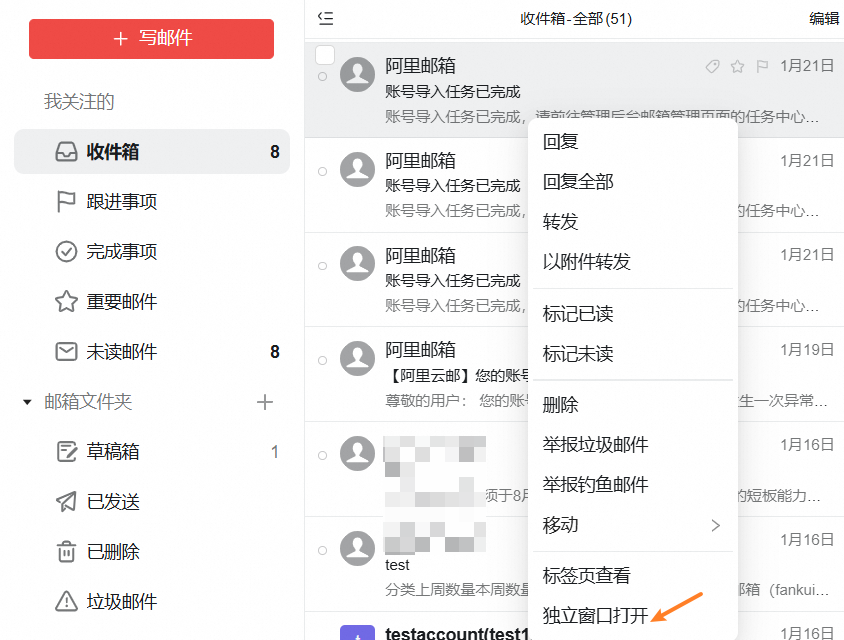844x640 pixels.
Task: Open the 垃圾邮件 folder label
Action: point(122,601)
